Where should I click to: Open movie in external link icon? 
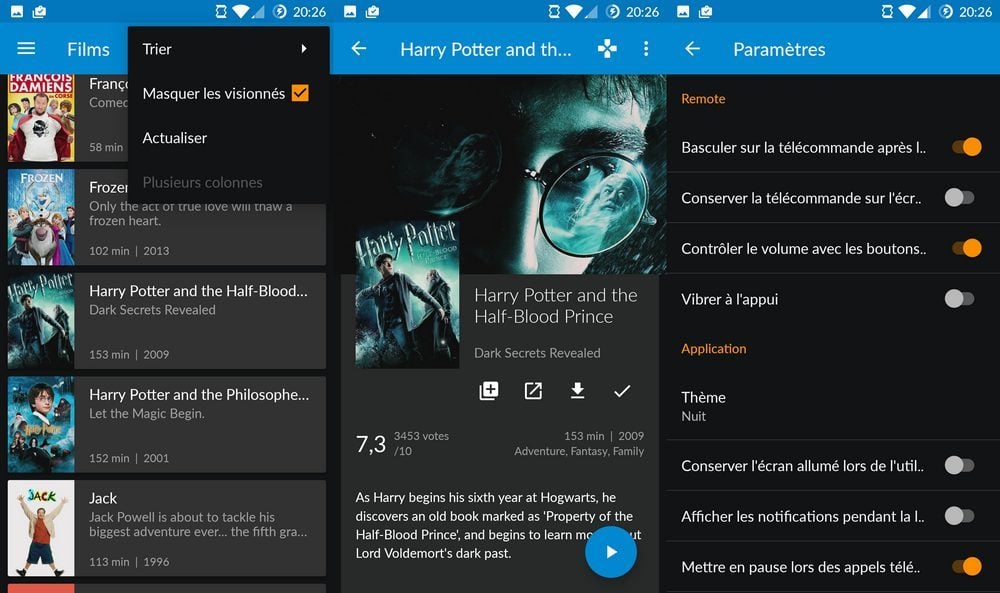533,390
